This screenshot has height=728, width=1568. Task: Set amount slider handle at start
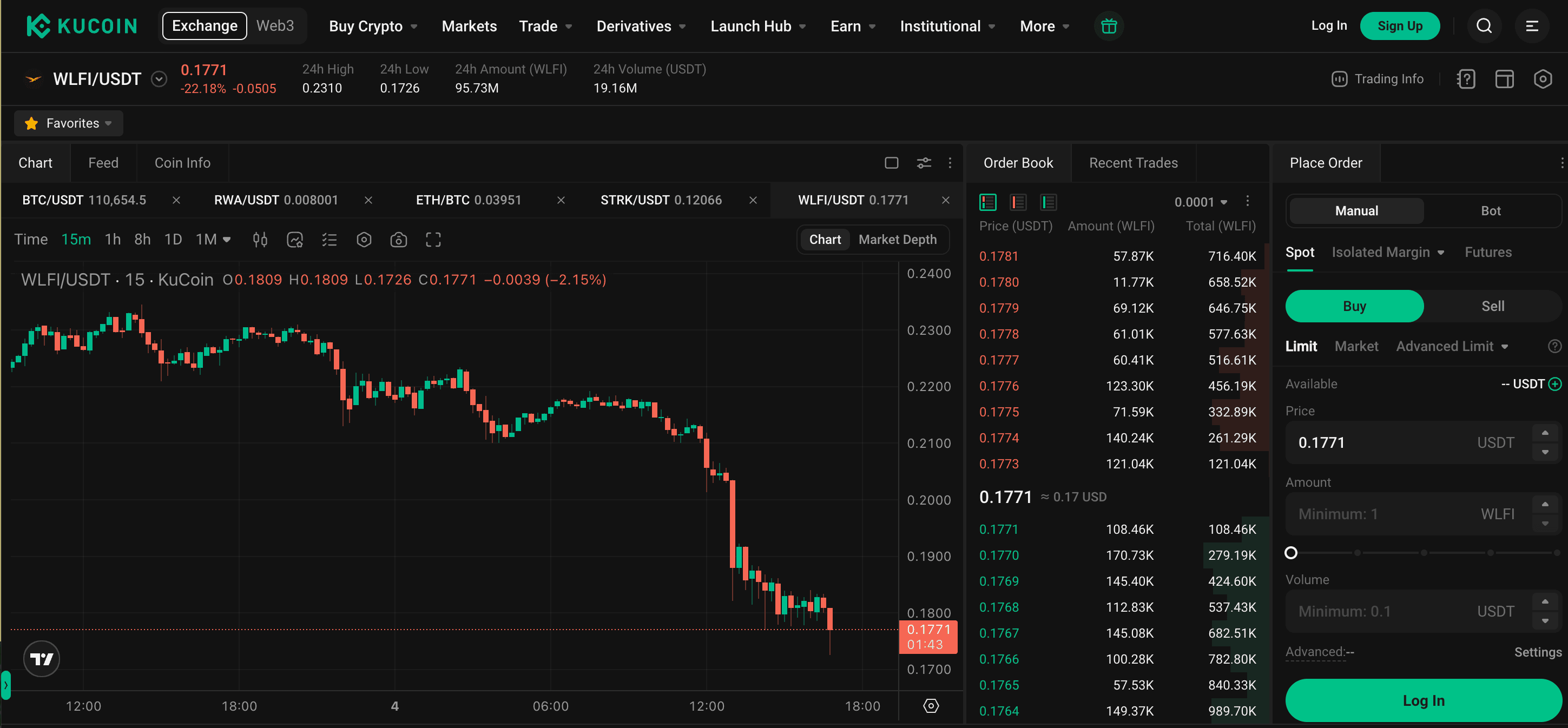[1290, 553]
